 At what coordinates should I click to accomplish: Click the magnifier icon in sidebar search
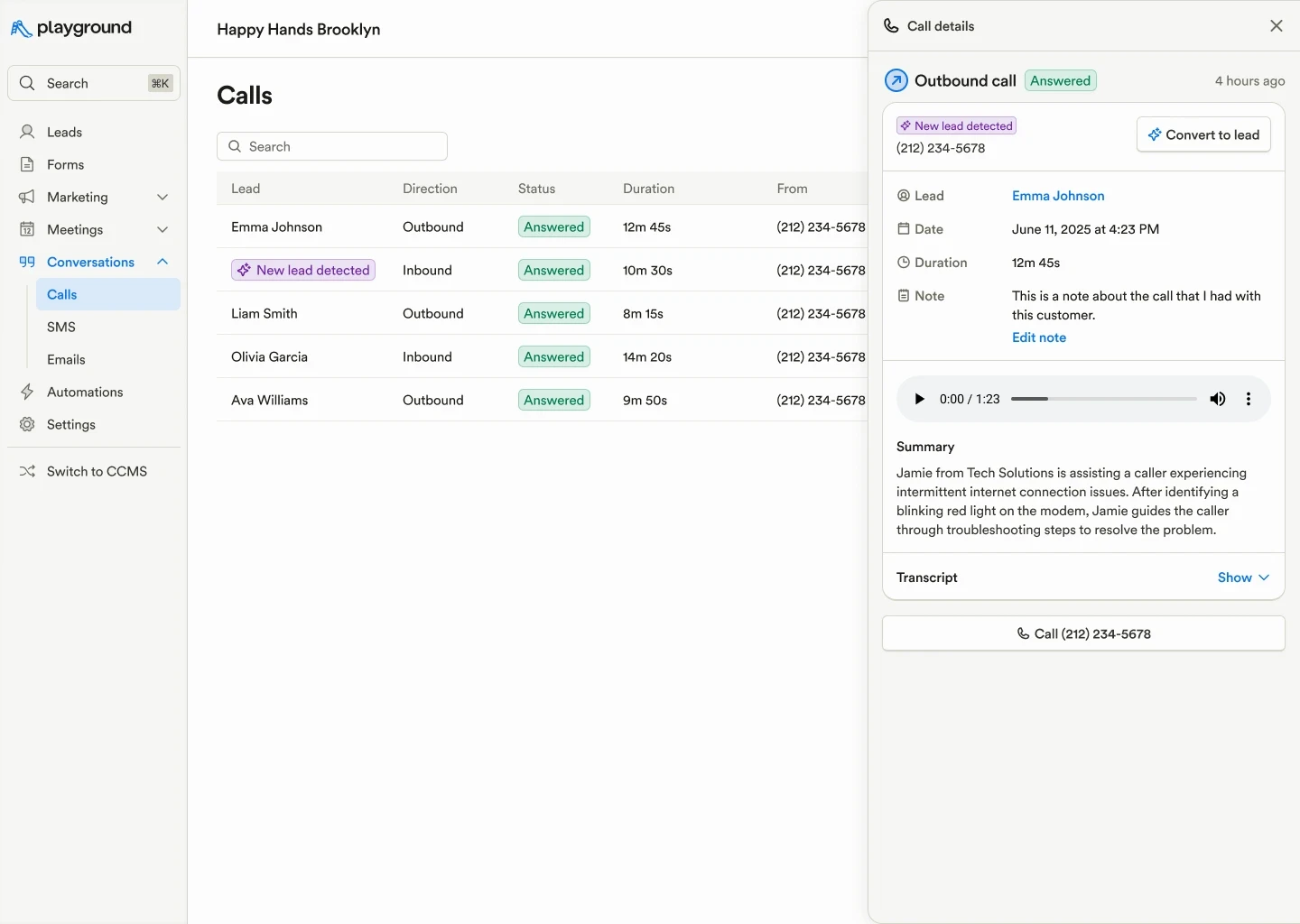click(x=27, y=83)
